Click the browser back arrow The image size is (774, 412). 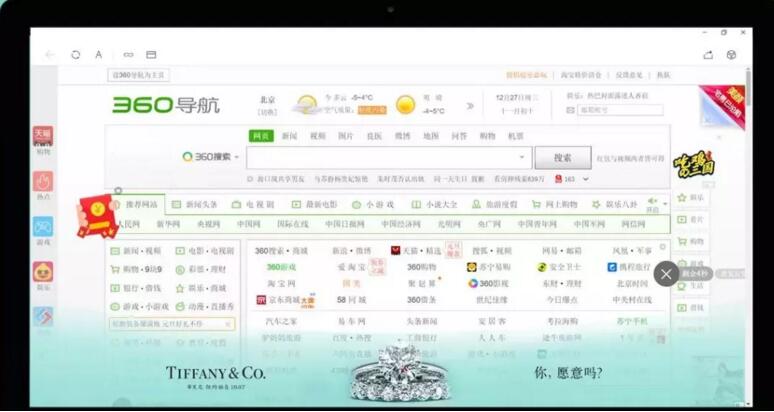(50, 54)
